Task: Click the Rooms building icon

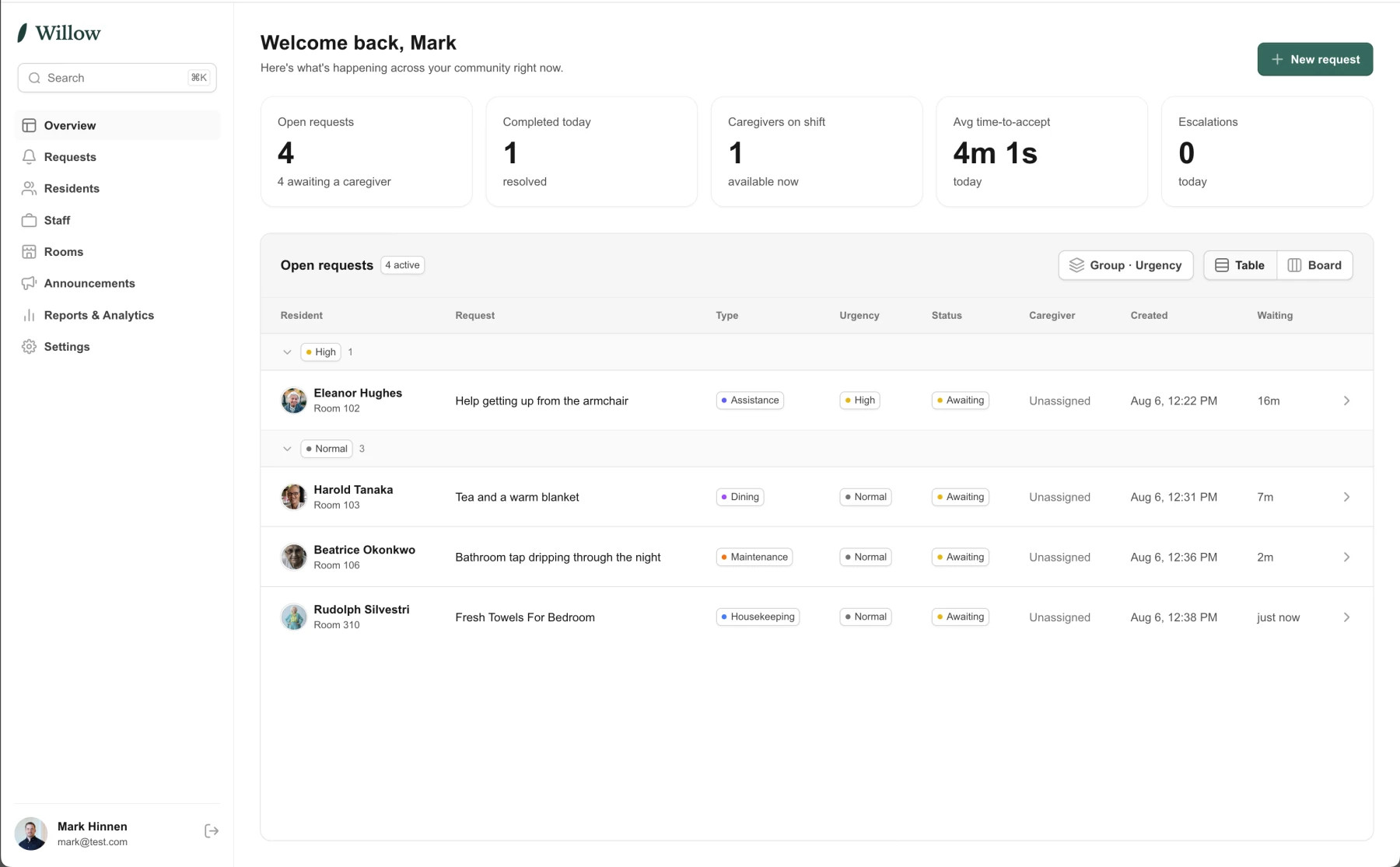Action: pos(30,252)
